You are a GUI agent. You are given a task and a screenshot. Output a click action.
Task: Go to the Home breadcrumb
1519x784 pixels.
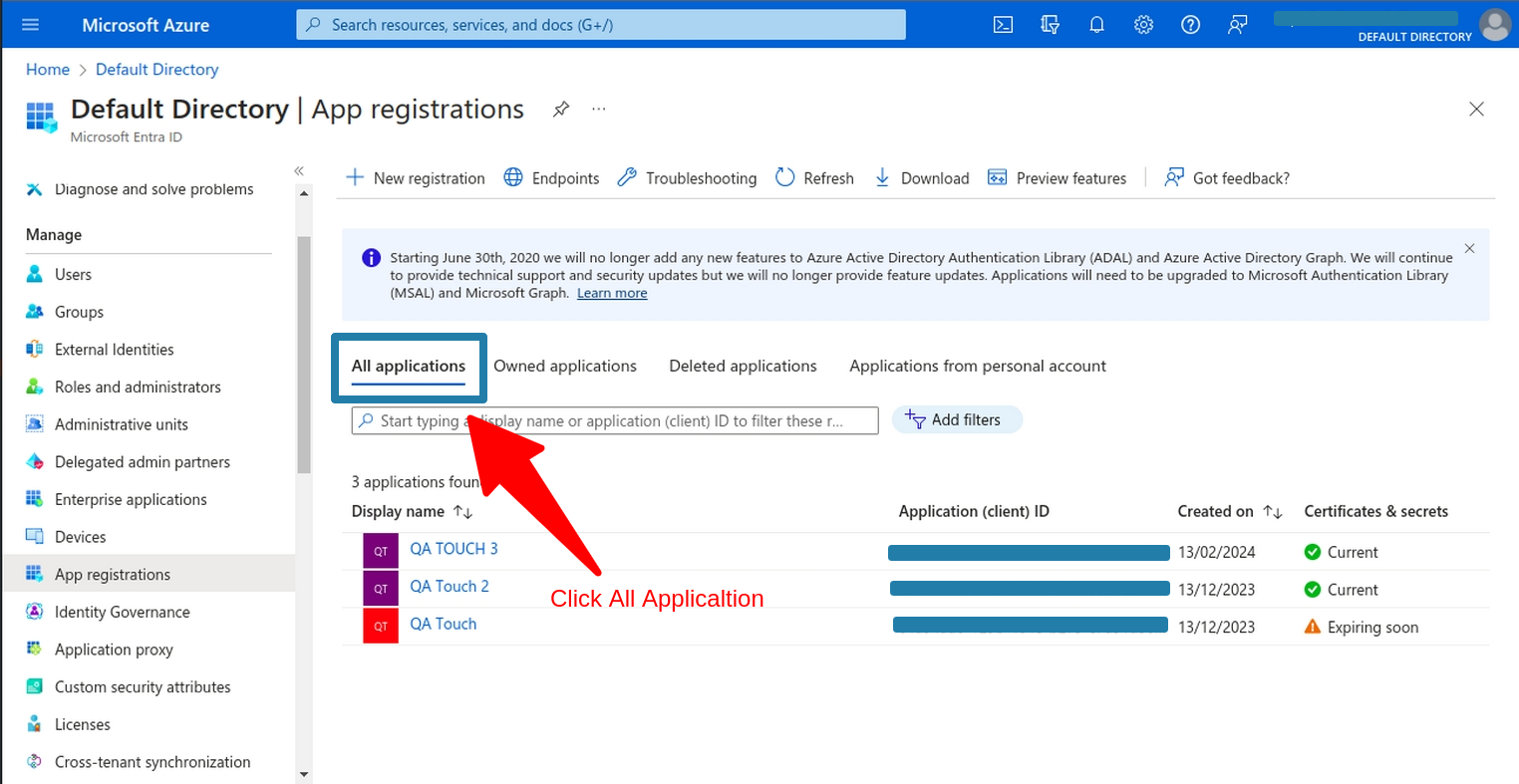pyautogui.click(x=48, y=70)
